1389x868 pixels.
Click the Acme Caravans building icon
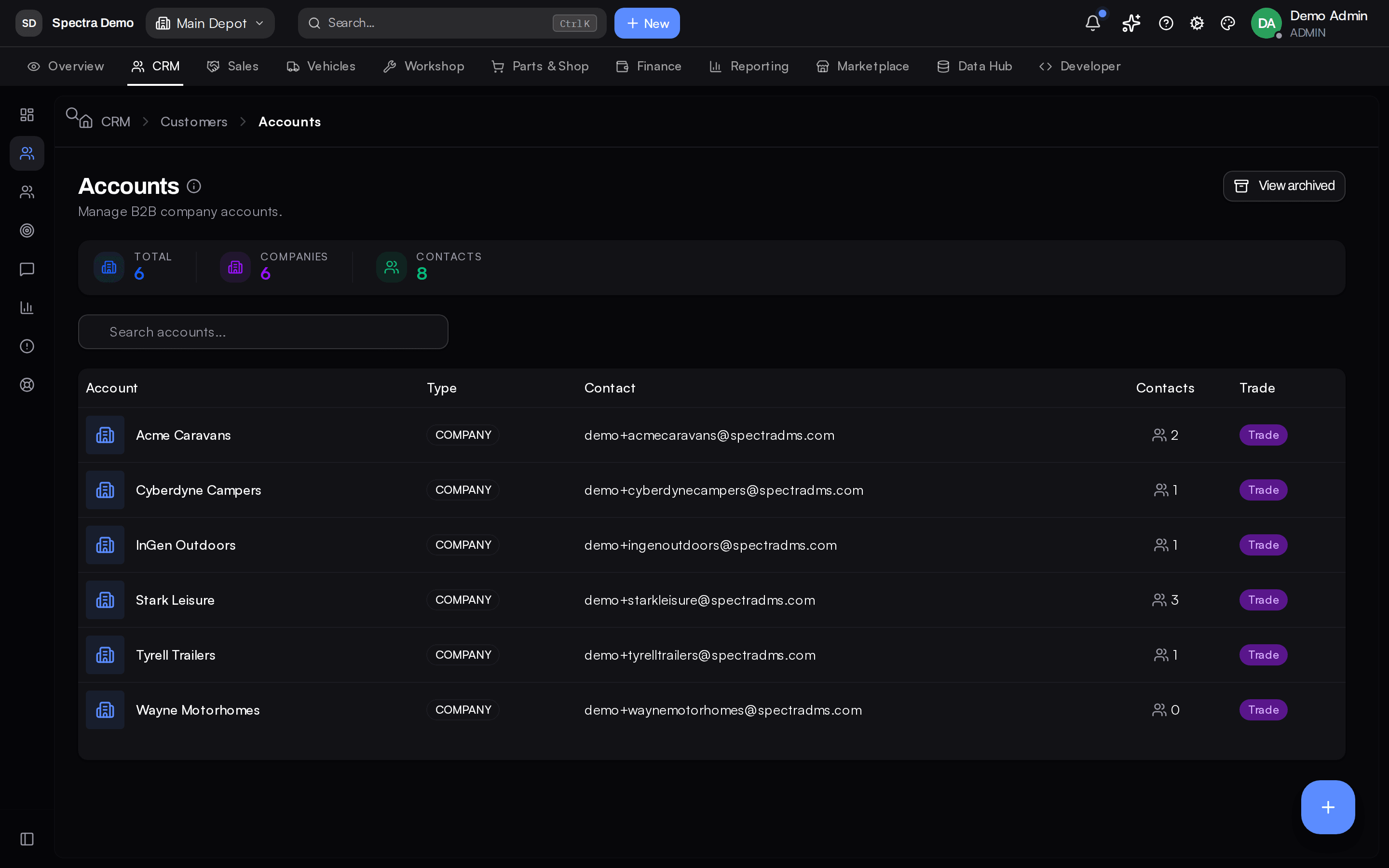pyautogui.click(x=105, y=435)
